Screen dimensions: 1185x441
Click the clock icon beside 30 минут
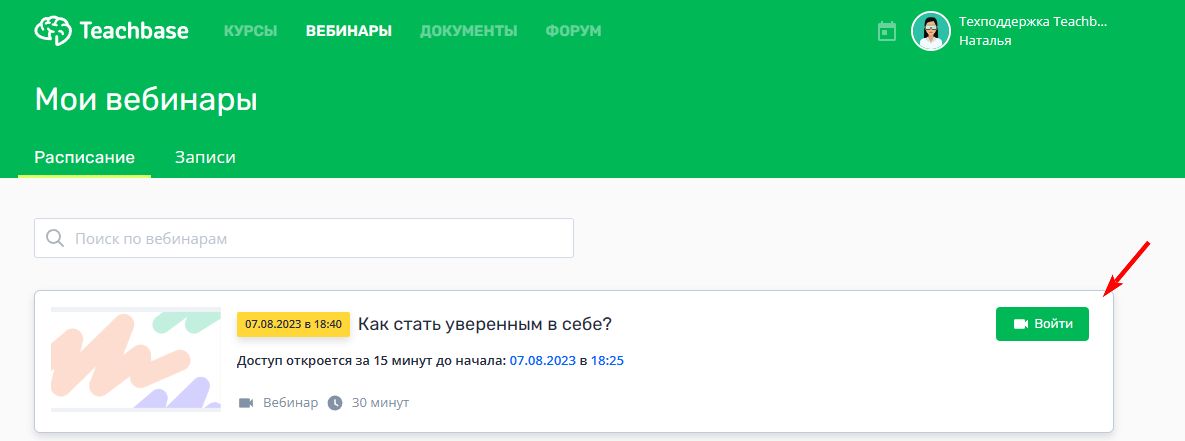pos(335,402)
